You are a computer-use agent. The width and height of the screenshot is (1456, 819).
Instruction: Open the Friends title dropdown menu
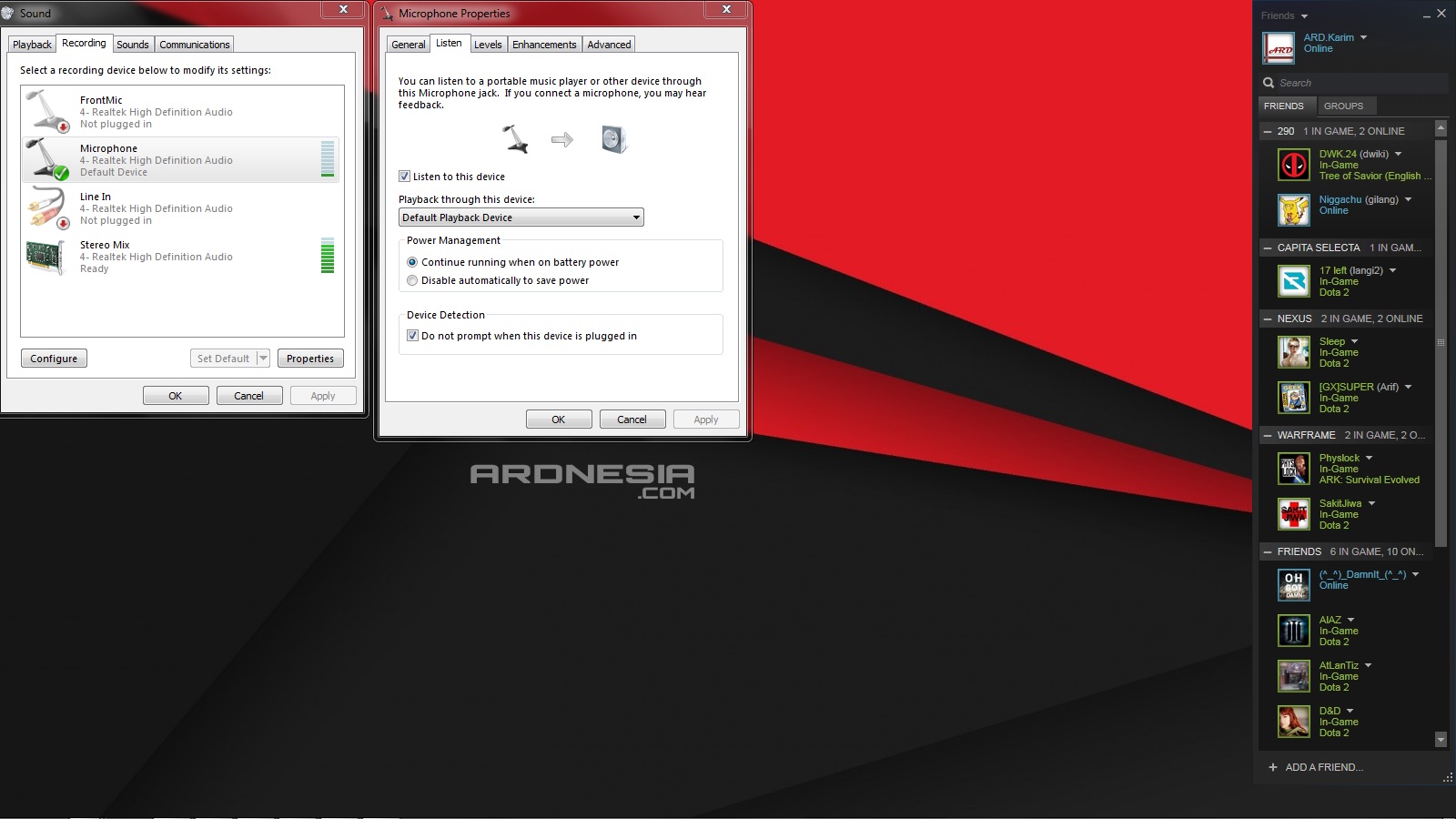pos(1304,16)
